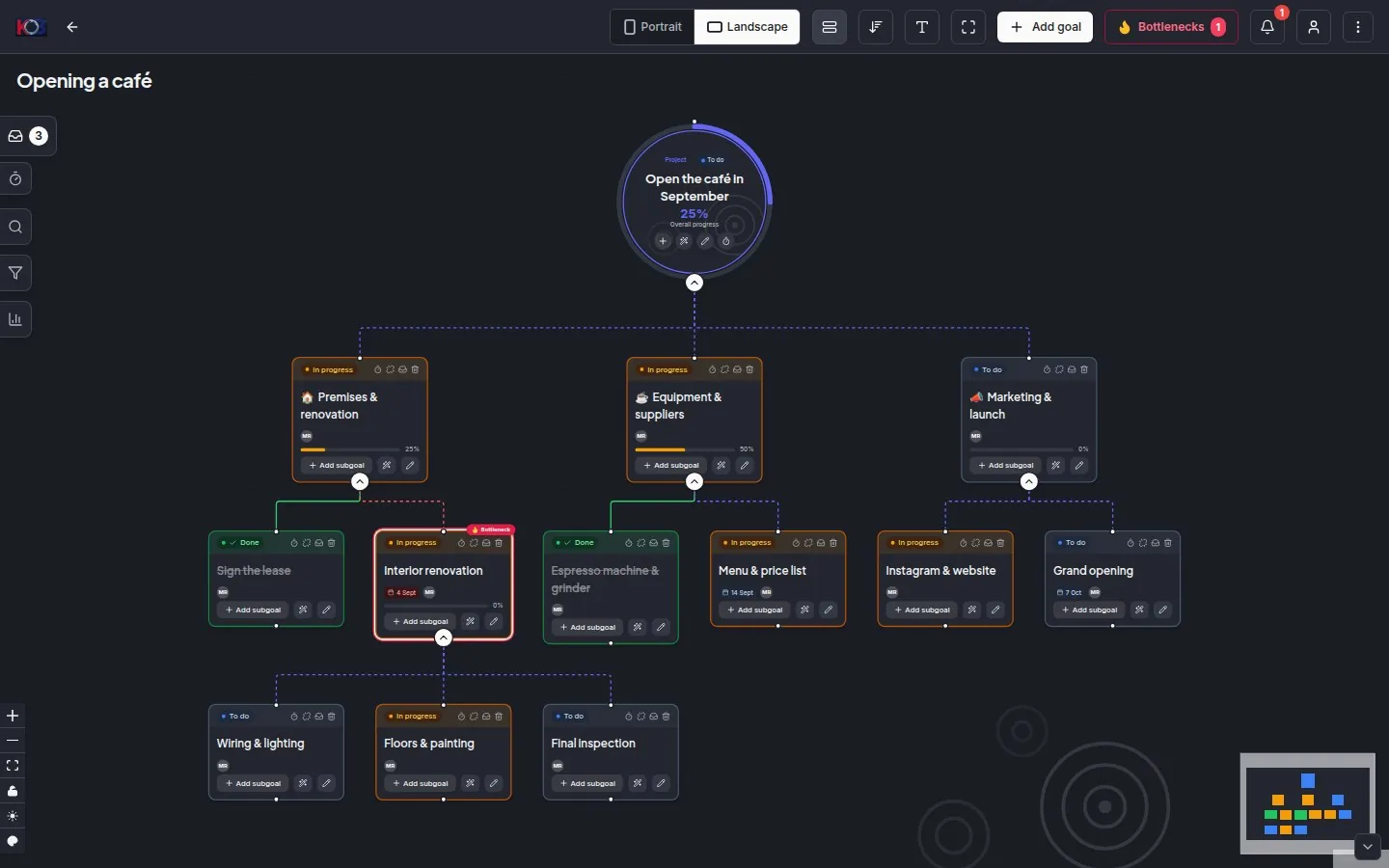Screen dimensions: 1389x868
Task: Open the statistics chart panel in sidebar
Action: click(x=15, y=319)
